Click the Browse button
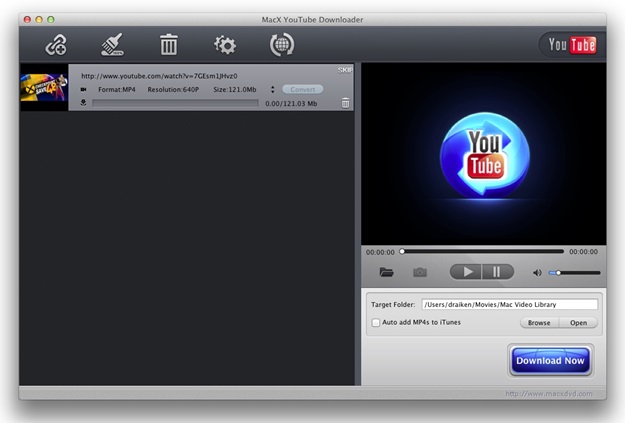The image size is (625, 423). [539, 323]
